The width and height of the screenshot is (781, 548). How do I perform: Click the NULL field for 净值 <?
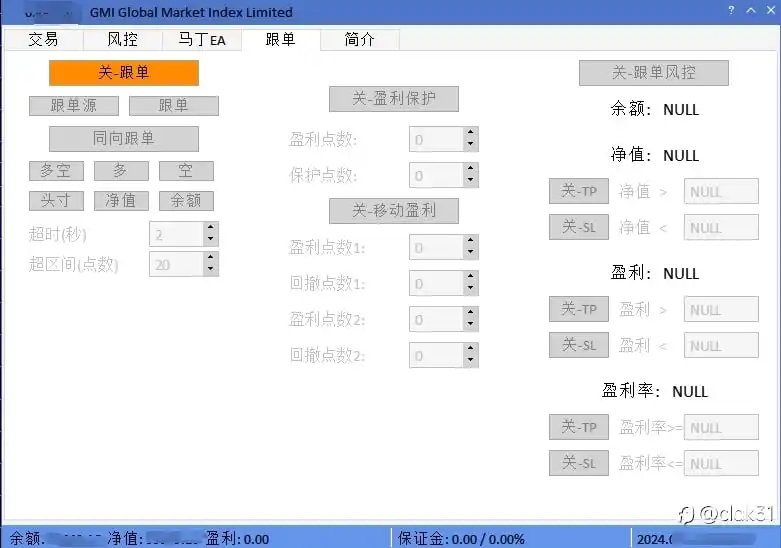(721, 227)
